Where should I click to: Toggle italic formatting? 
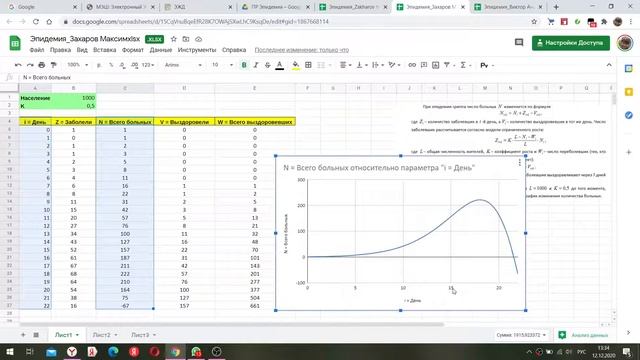click(x=256, y=65)
